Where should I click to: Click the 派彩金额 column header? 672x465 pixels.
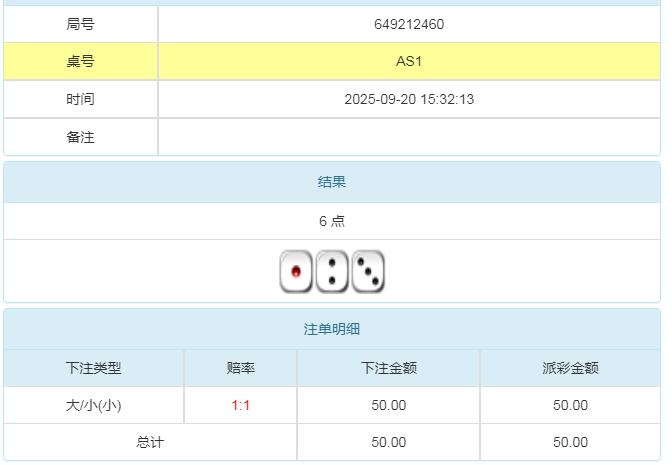[x=570, y=368]
